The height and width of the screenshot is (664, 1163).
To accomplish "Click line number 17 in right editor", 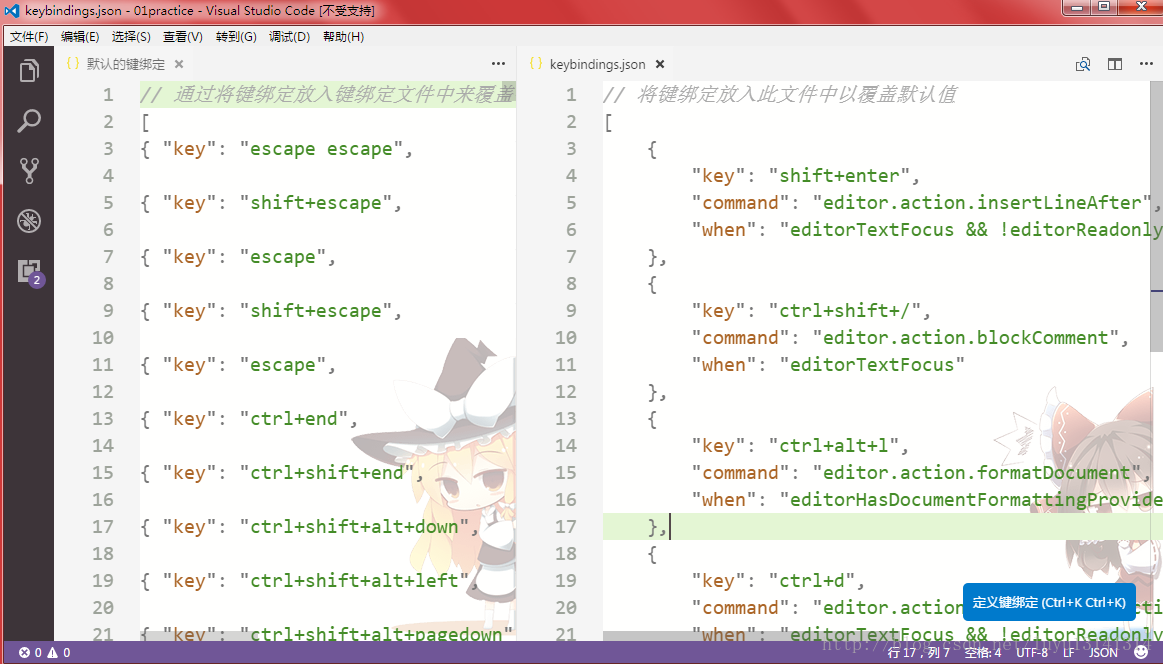I will click(x=566, y=527).
